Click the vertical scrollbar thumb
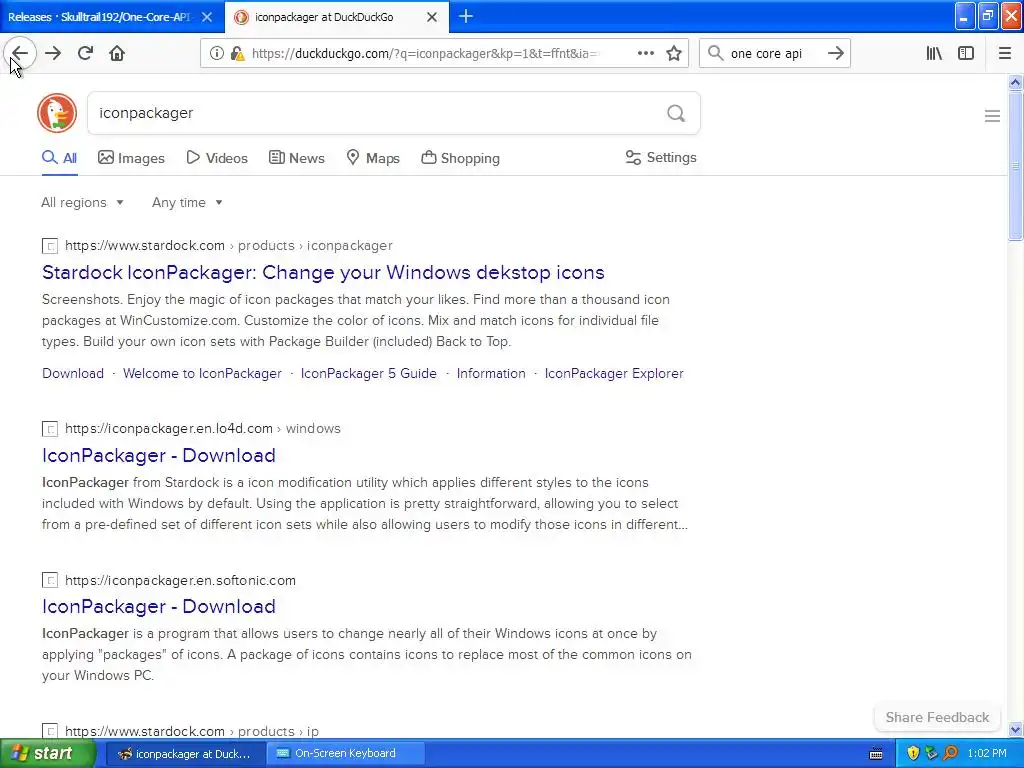This screenshot has width=1024, height=768. (x=1015, y=166)
